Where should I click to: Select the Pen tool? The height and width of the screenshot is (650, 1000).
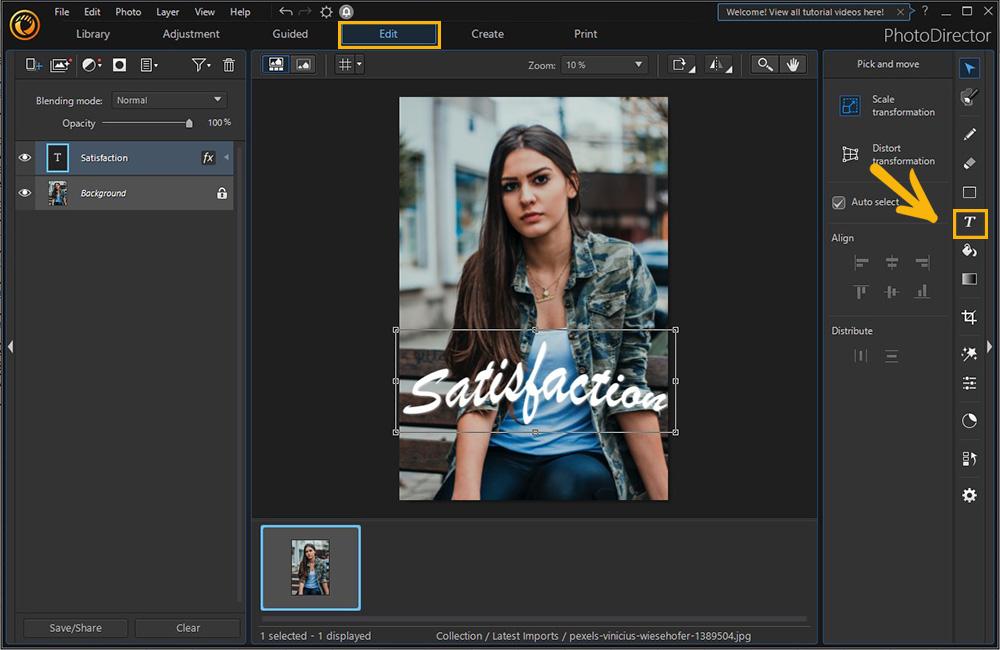coord(969,134)
